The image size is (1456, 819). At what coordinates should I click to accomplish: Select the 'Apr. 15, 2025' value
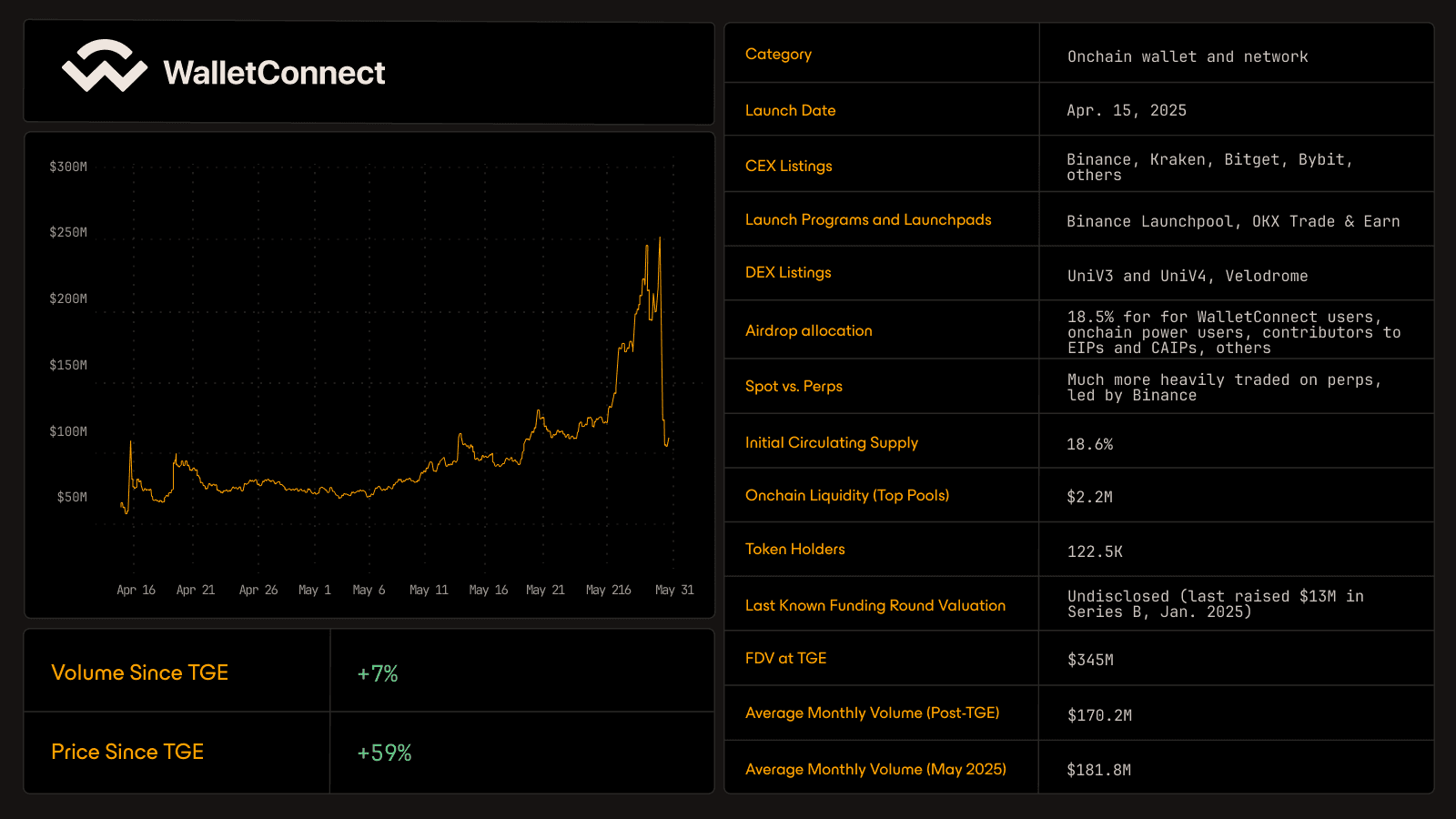point(1127,110)
